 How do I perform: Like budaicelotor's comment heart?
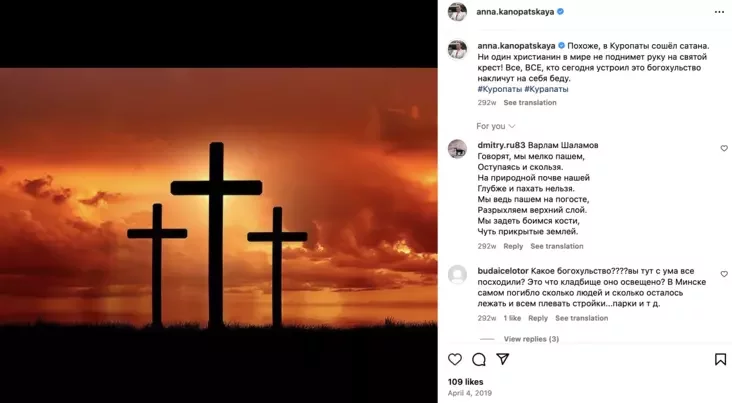pos(724,274)
